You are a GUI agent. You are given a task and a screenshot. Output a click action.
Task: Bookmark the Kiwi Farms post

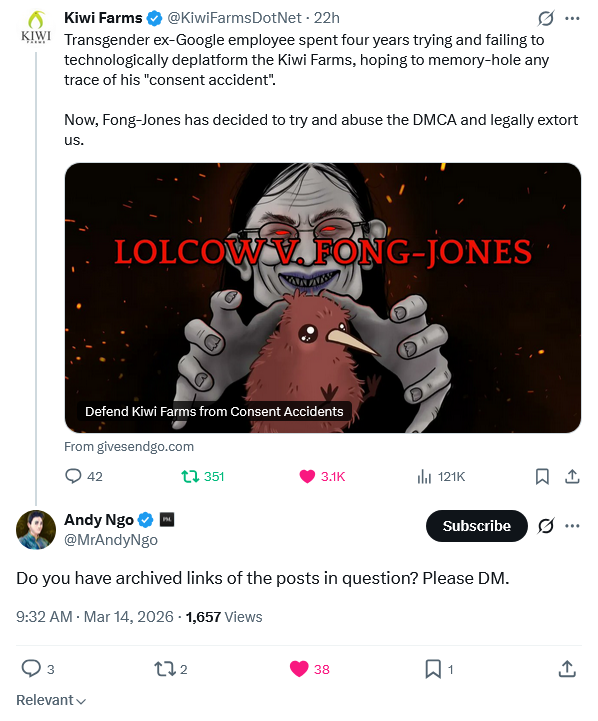click(x=542, y=477)
